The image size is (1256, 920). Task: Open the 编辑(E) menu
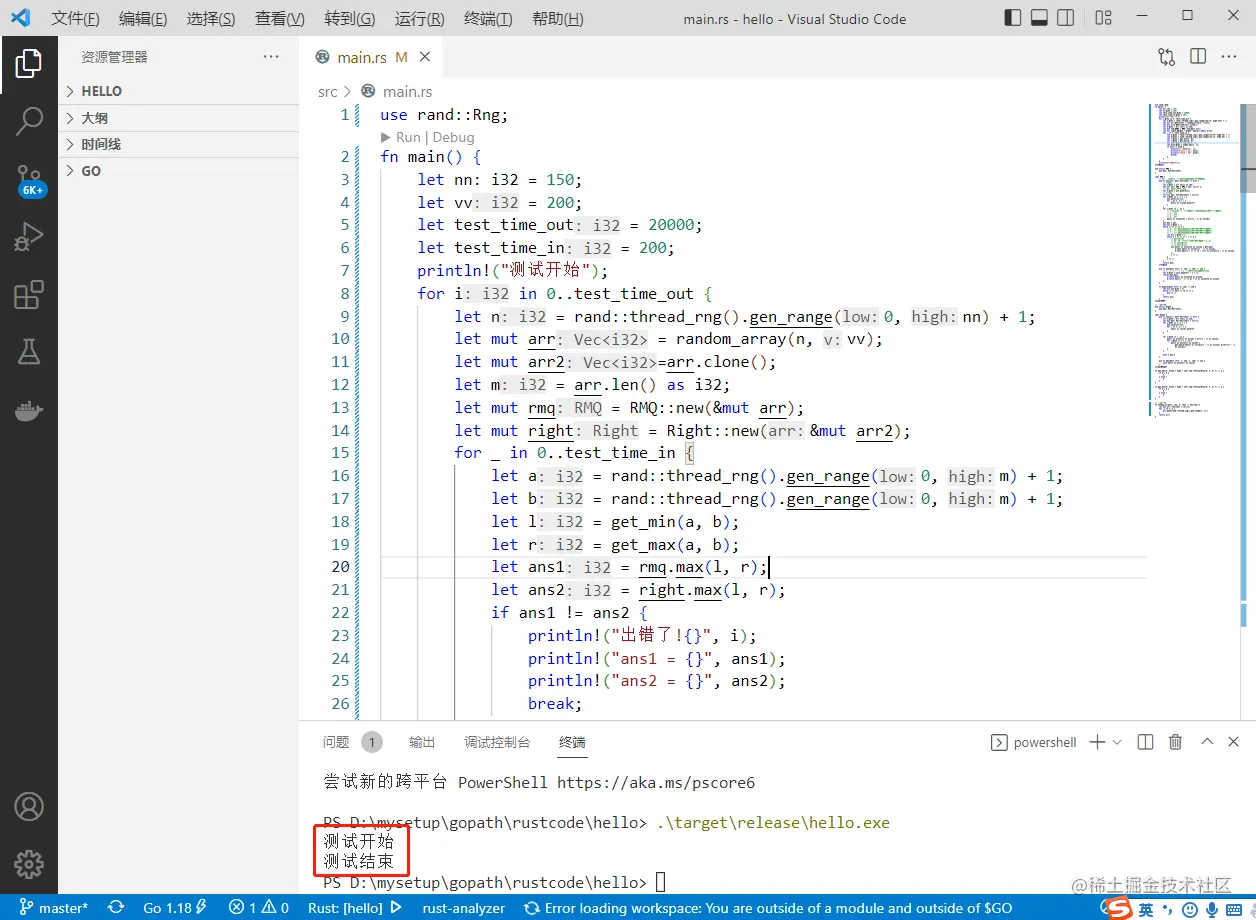click(x=143, y=19)
